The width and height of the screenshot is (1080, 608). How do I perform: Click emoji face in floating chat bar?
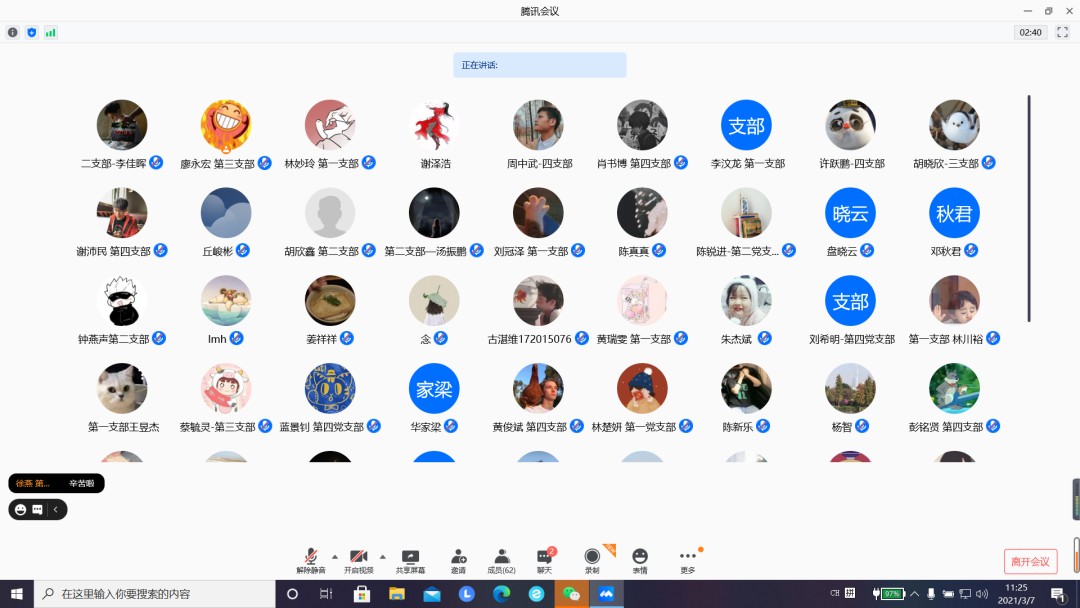(x=20, y=509)
